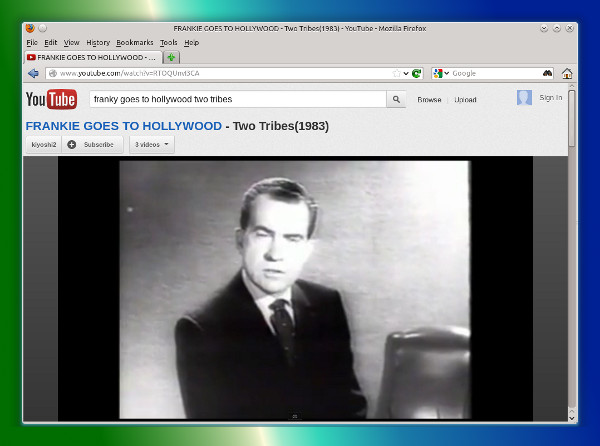Expand the 3 videos dropdown
This screenshot has height=446, width=600.
point(152,145)
